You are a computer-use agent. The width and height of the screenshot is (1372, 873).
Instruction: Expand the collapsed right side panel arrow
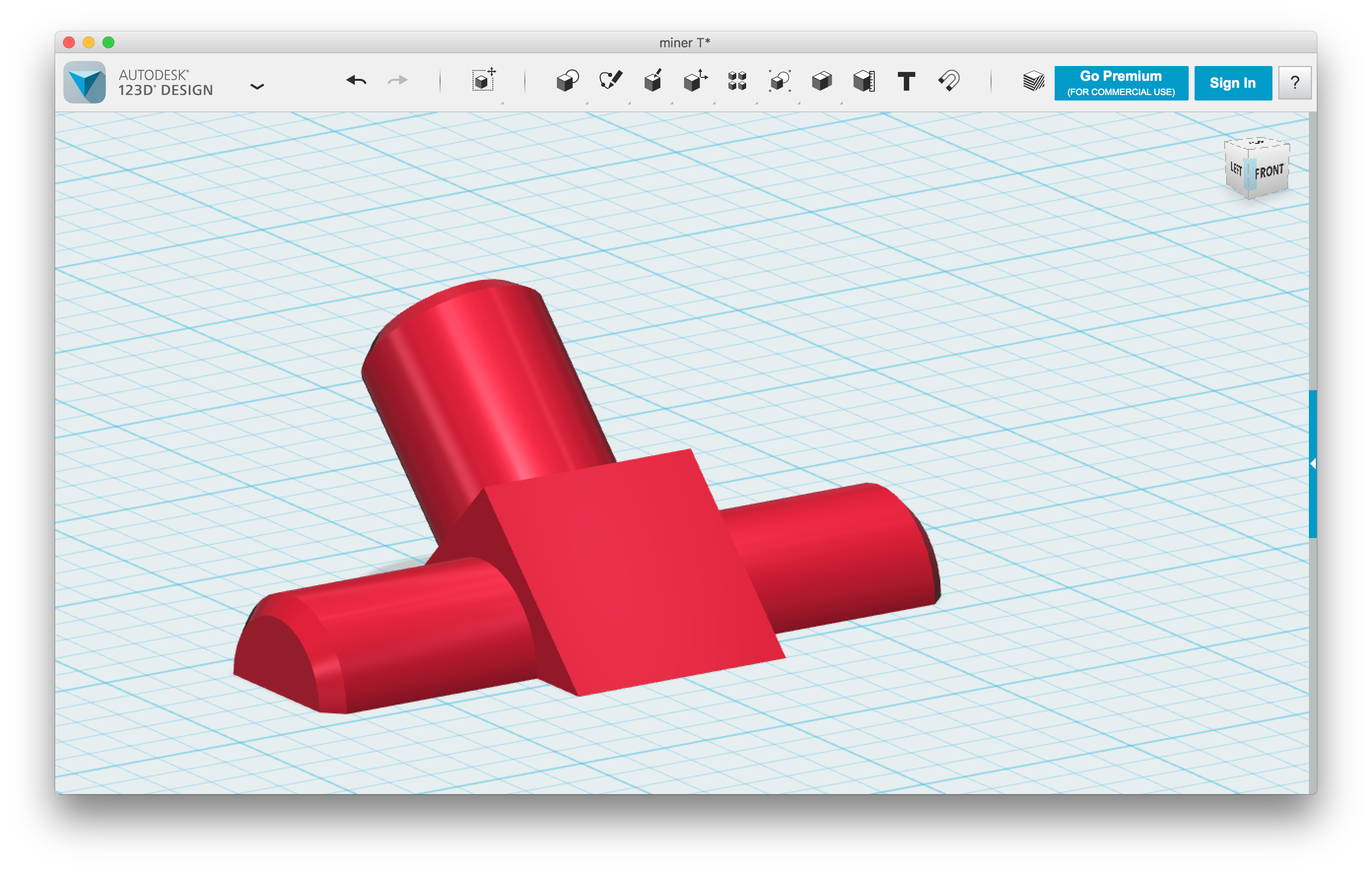point(1312,464)
